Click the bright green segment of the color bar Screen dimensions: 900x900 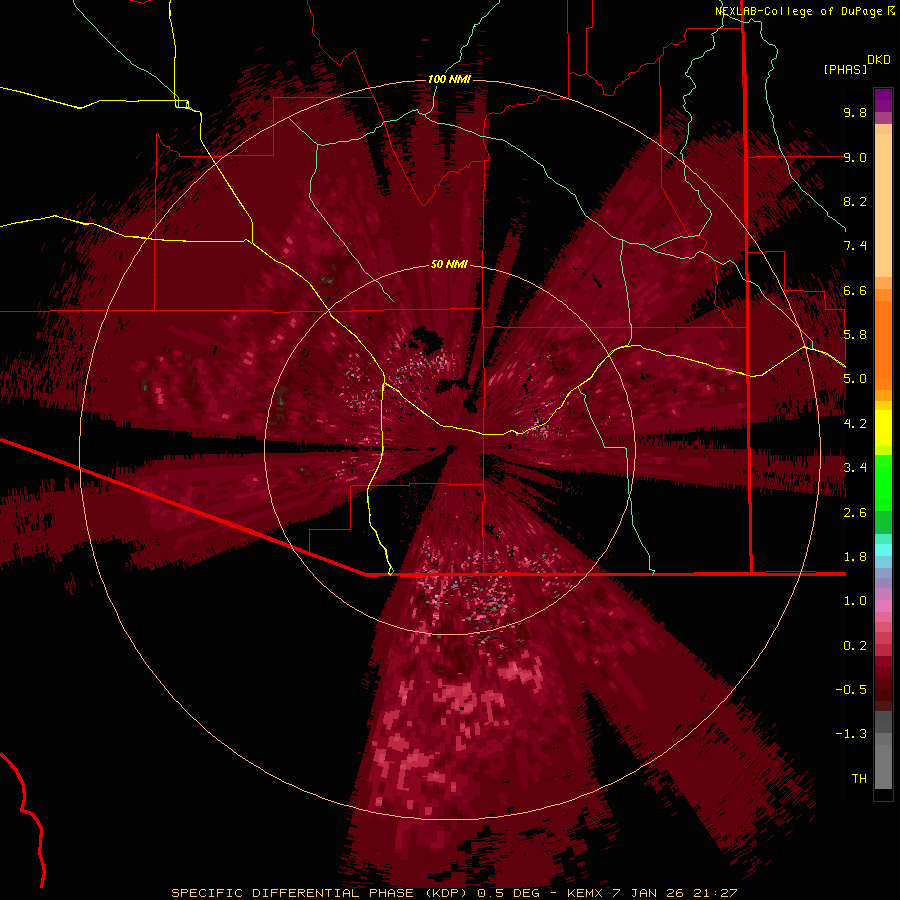point(883,482)
